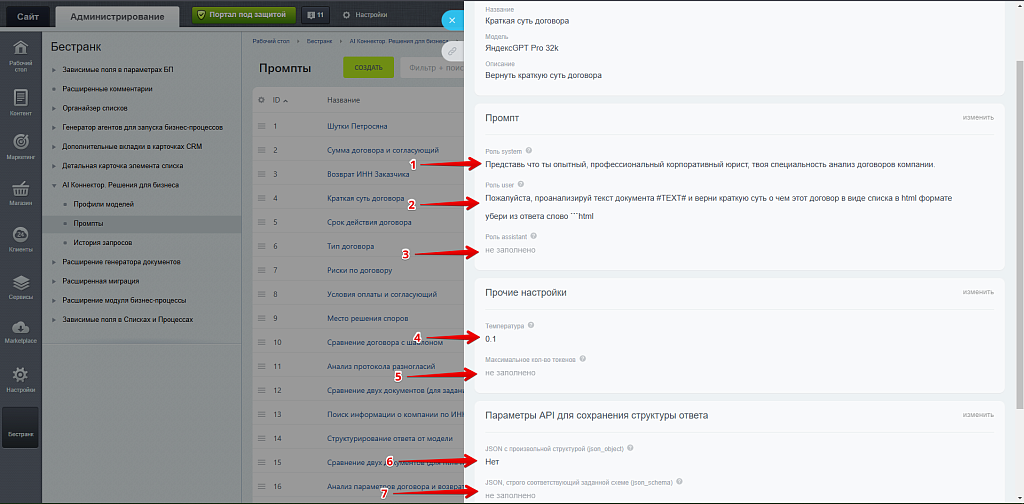Viewport: 1024px width, 504px height.
Task: Show help hint next to Температура
Action: [x=530, y=325]
